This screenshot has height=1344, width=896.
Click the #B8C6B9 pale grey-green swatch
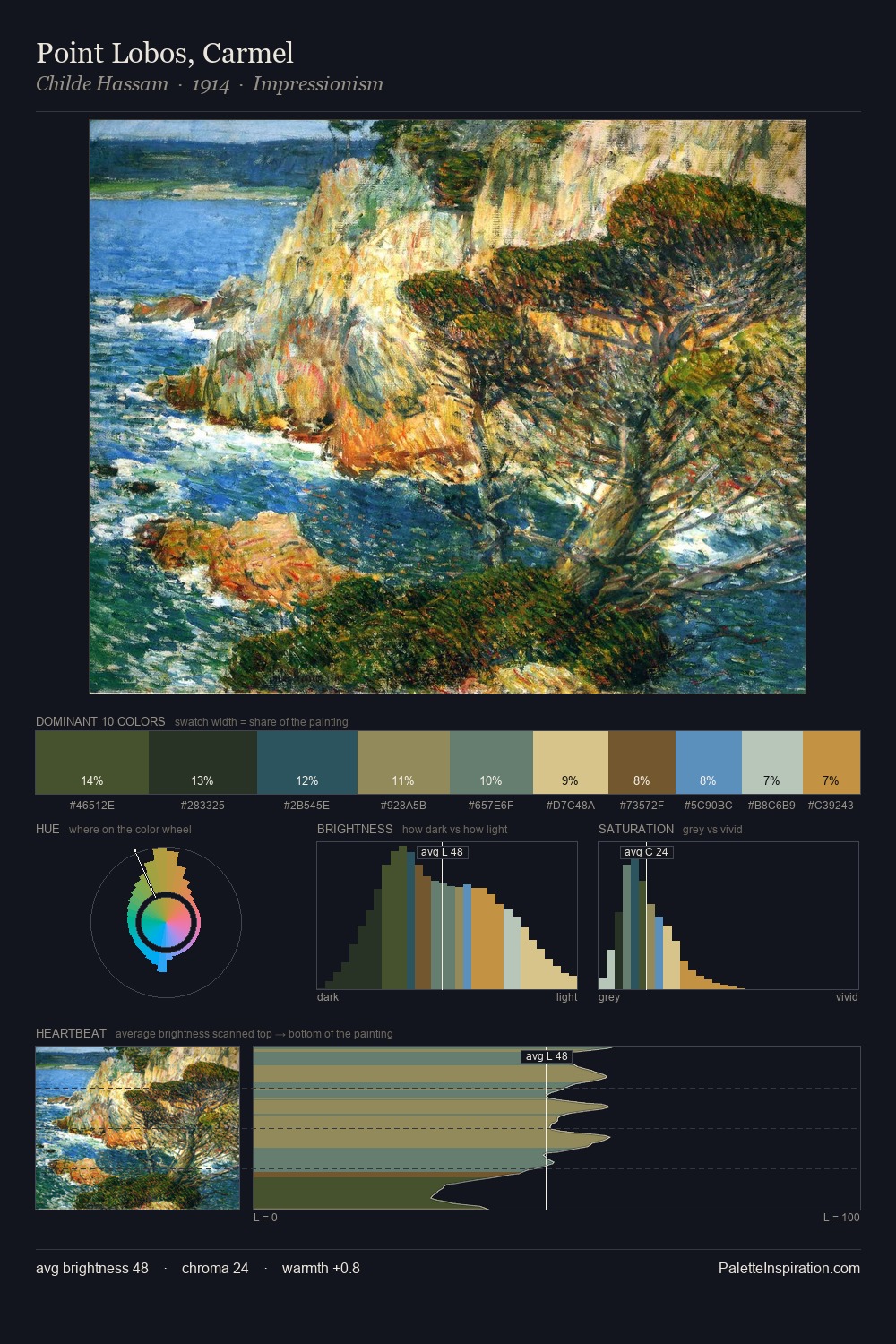[x=772, y=762]
